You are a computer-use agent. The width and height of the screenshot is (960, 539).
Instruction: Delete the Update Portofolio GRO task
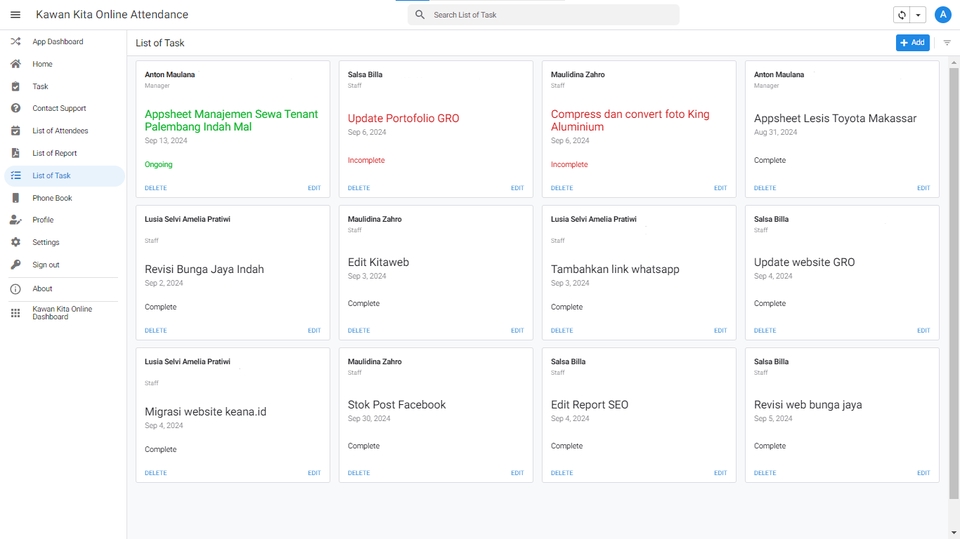click(358, 188)
